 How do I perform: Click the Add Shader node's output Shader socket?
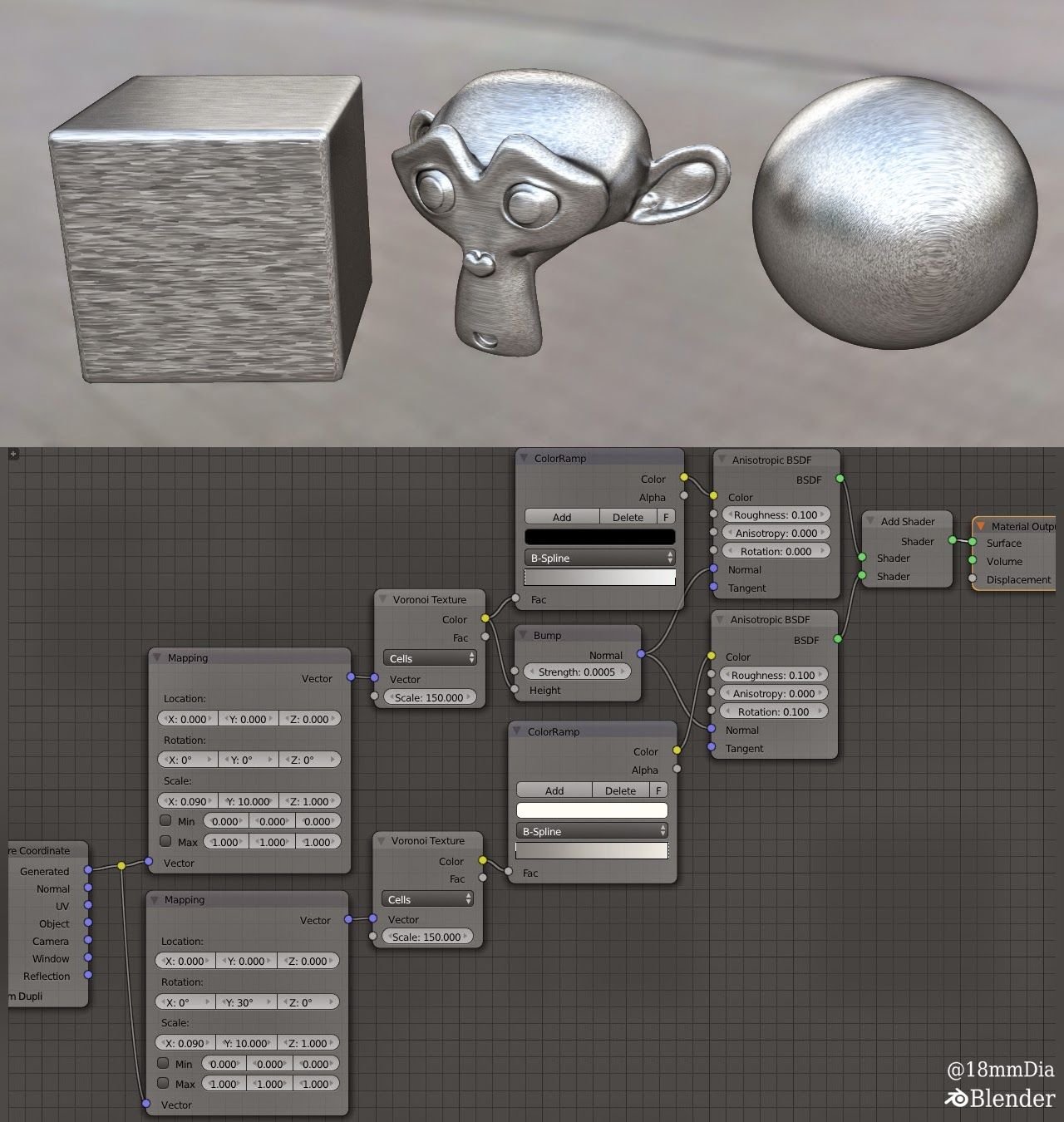point(953,540)
